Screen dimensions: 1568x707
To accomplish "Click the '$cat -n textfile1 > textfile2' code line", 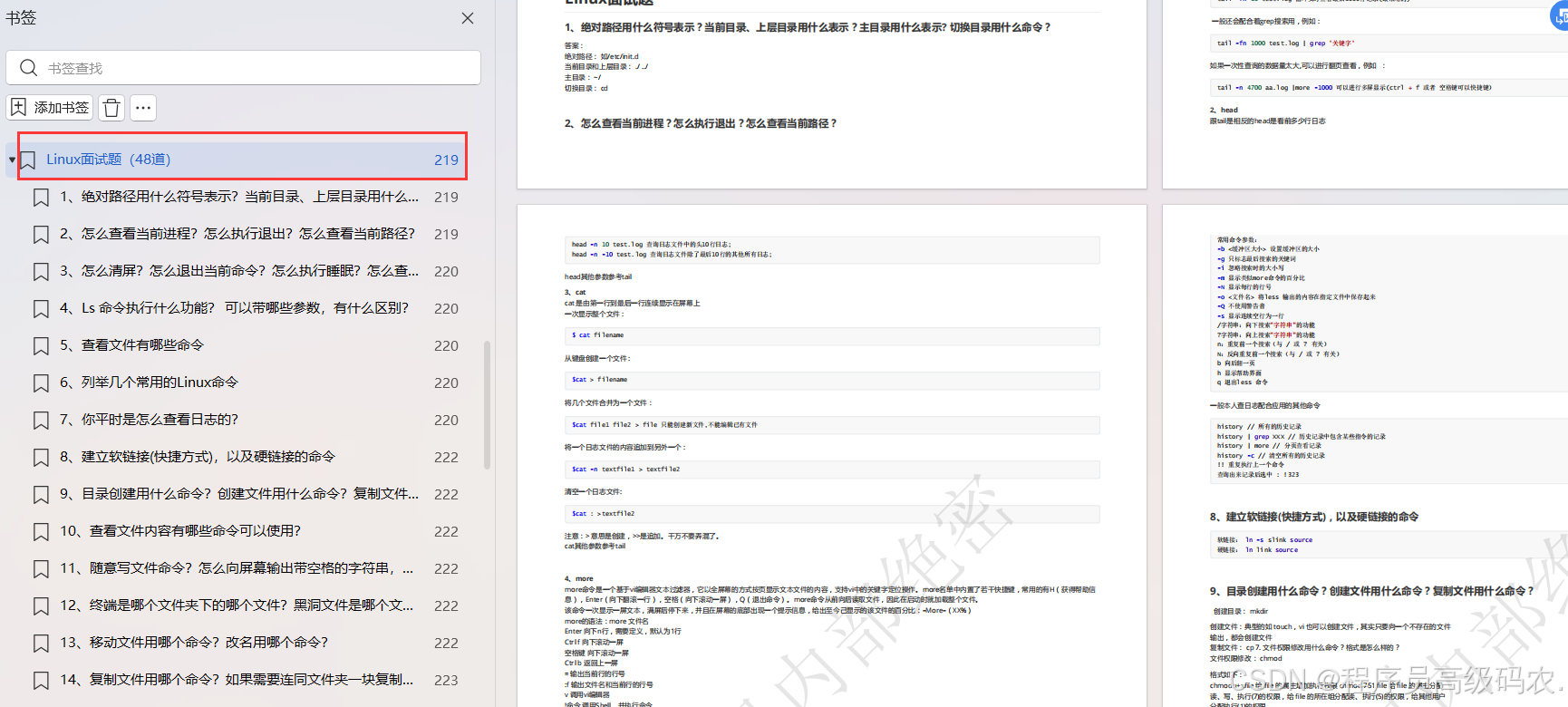I will (x=626, y=470).
